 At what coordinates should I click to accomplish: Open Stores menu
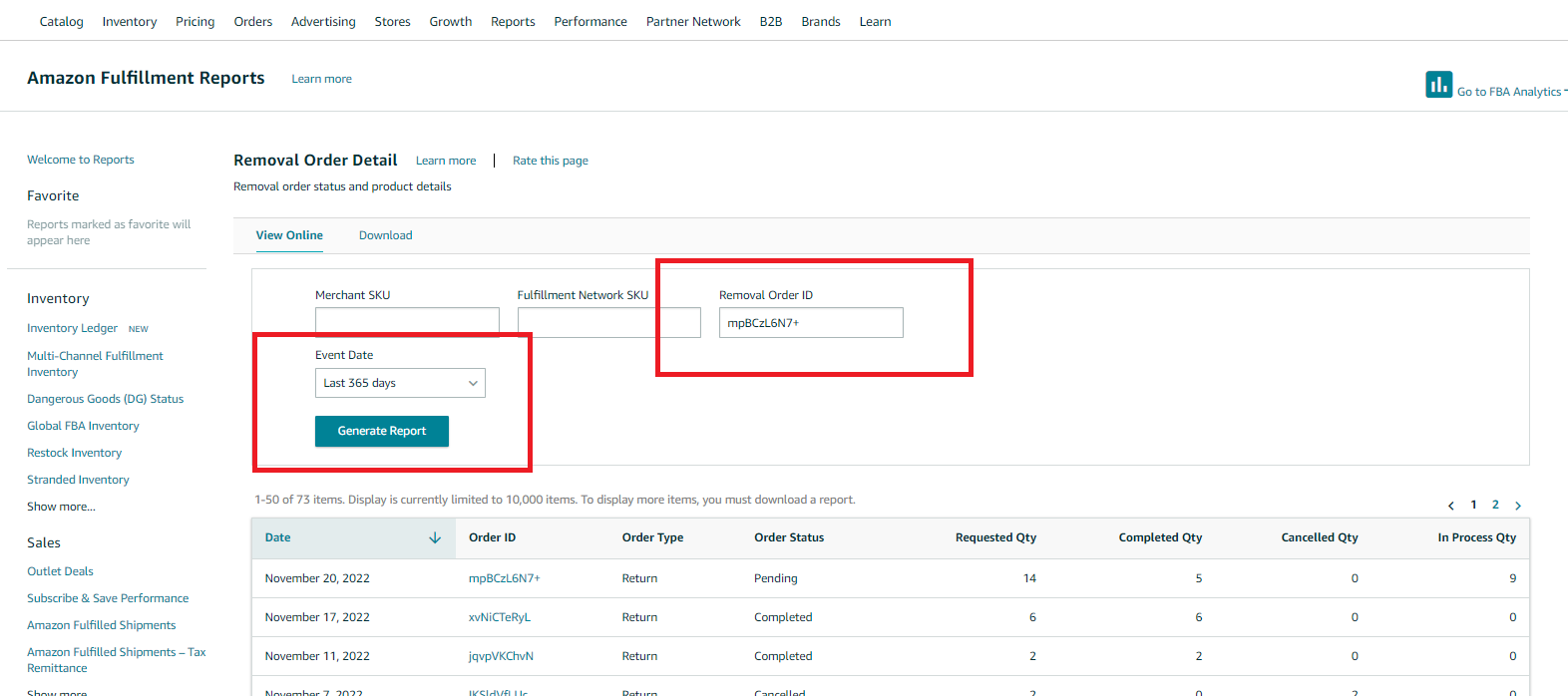tap(393, 21)
